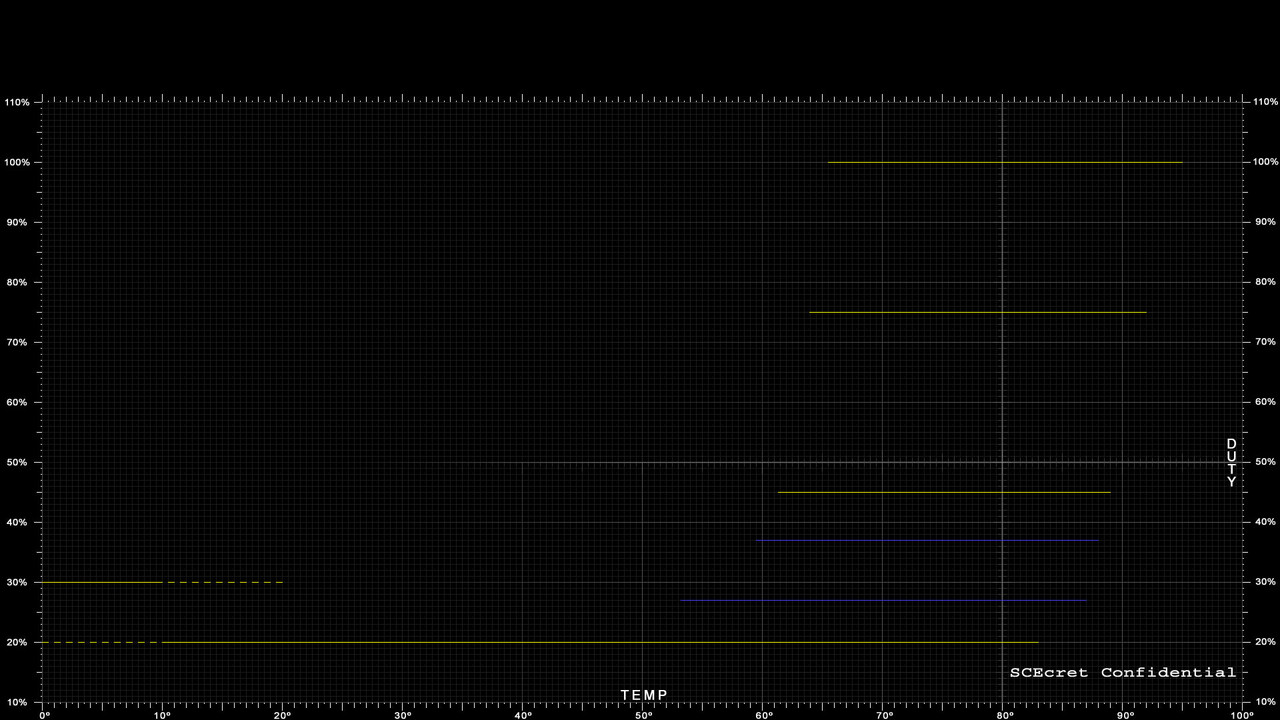Click the TEMP axis title
1280x720 pixels.
point(644,695)
